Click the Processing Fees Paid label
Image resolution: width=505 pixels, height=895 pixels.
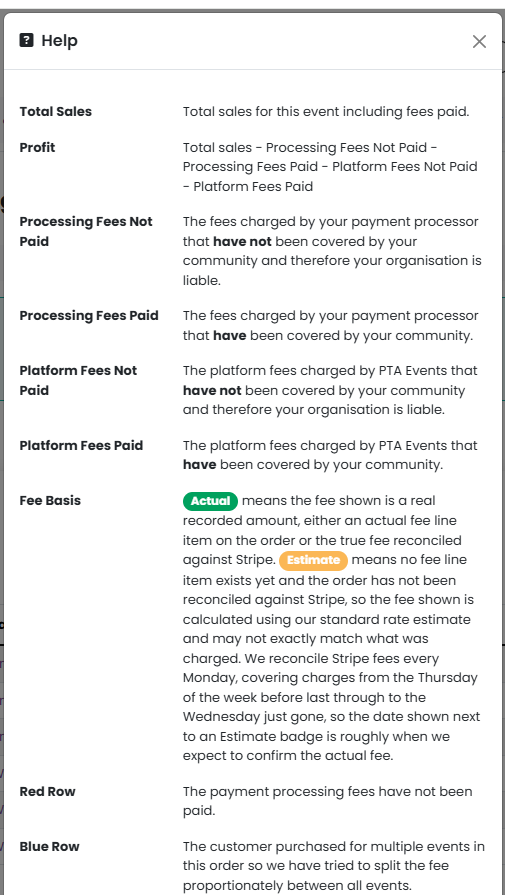coord(89,316)
